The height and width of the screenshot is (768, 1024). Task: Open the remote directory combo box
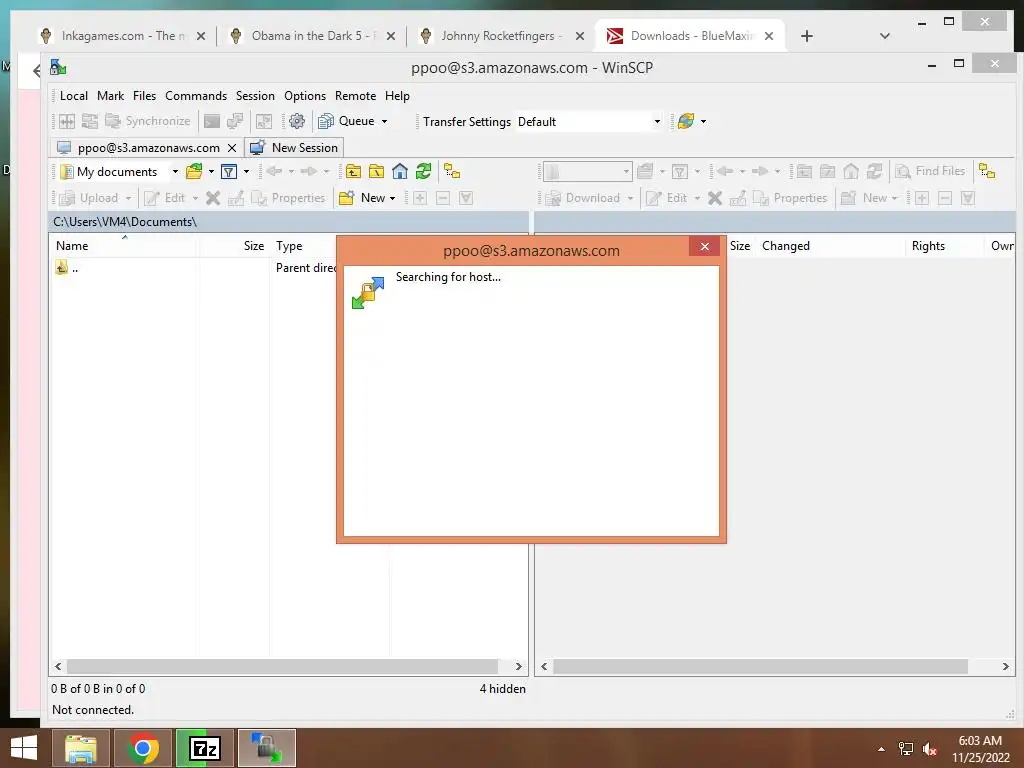(587, 172)
